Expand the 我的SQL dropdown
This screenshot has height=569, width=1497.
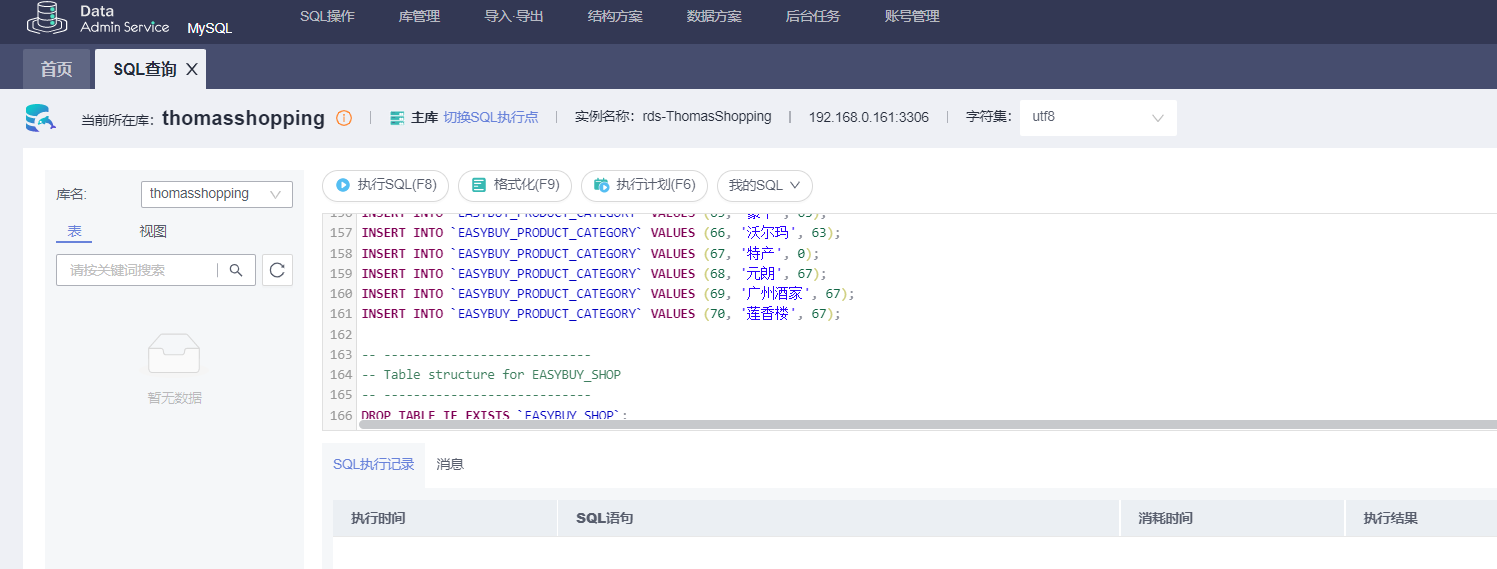[x=764, y=185]
